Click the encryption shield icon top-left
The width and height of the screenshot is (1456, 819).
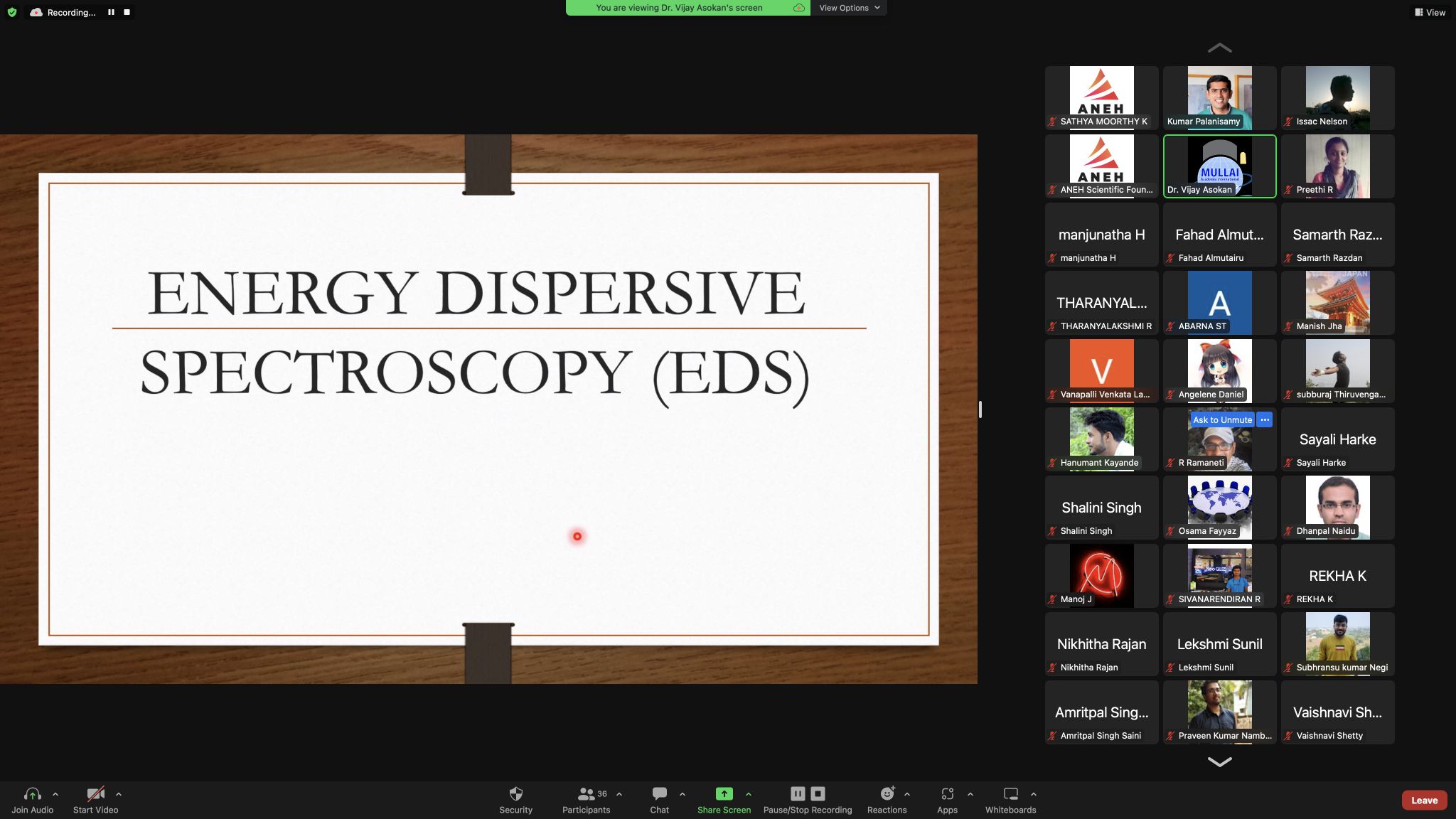point(12,12)
